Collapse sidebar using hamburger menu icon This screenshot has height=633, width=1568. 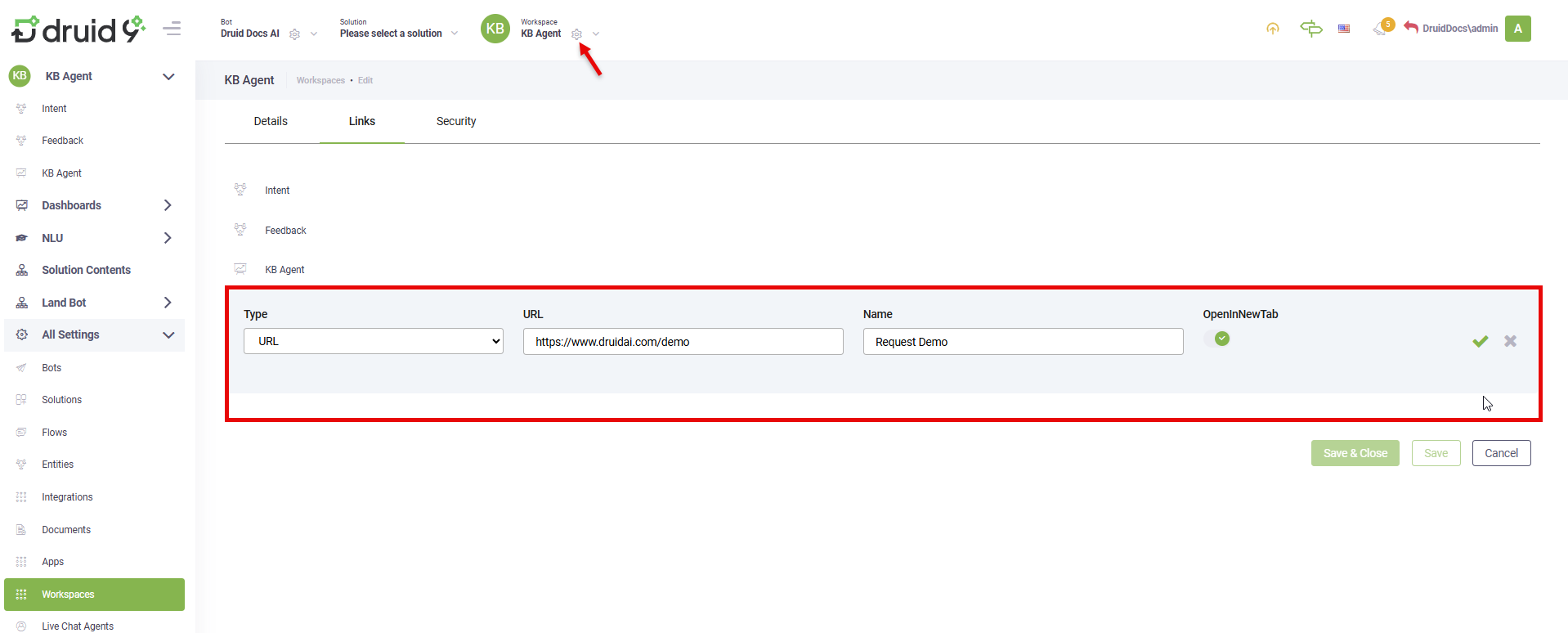click(172, 29)
